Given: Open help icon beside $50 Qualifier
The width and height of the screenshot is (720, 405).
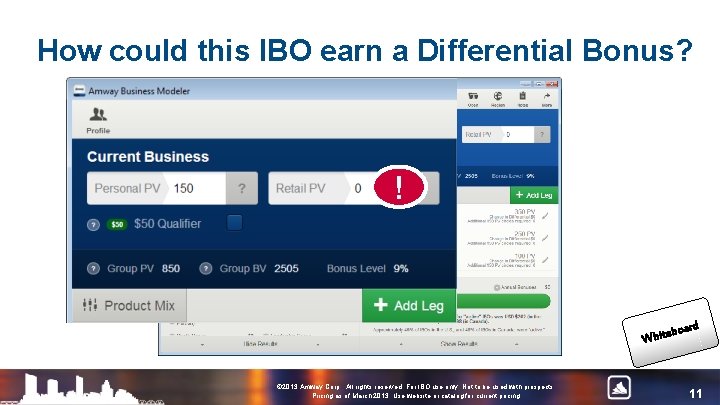Looking at the screenshot, I should point(93,225).
